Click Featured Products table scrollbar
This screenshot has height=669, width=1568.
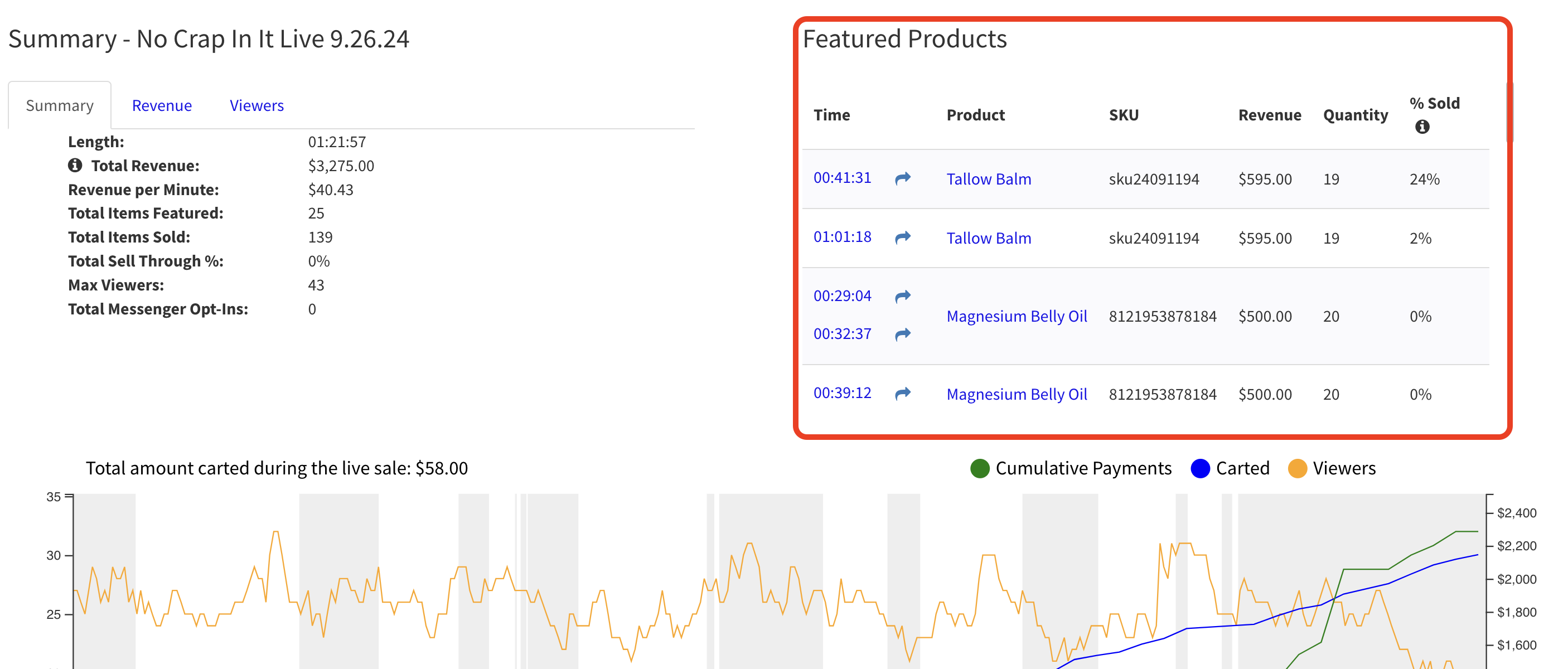coord(1509,112)
